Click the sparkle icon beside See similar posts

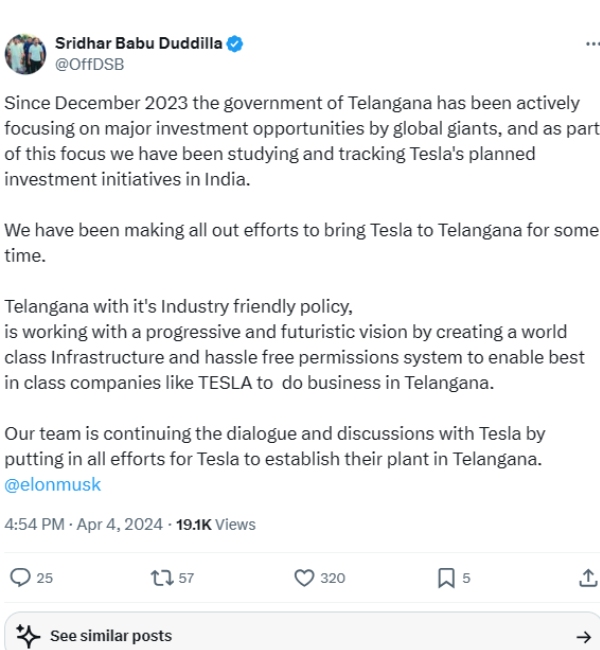point(29,636)
